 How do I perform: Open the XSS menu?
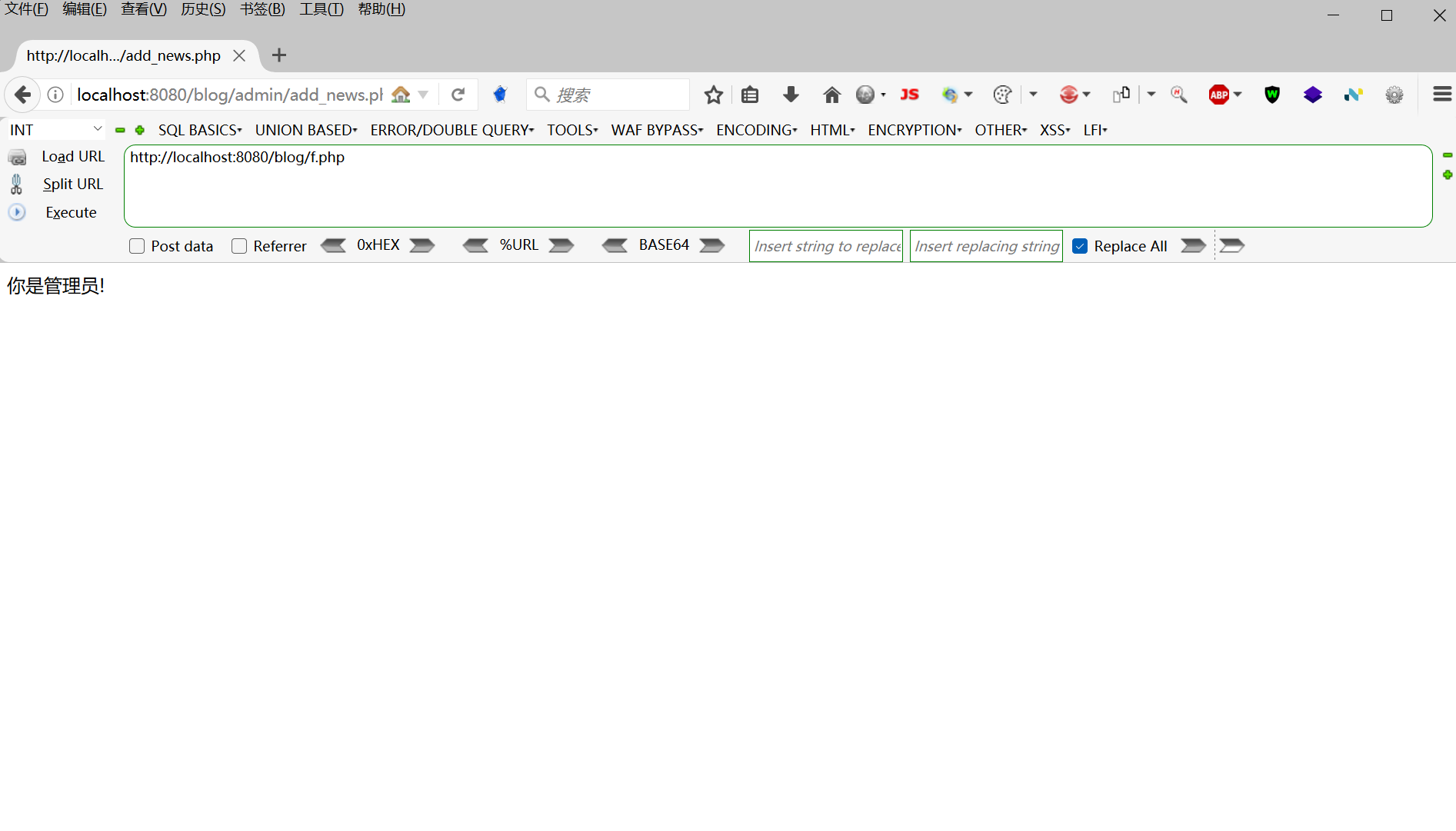coord(1055,130)
